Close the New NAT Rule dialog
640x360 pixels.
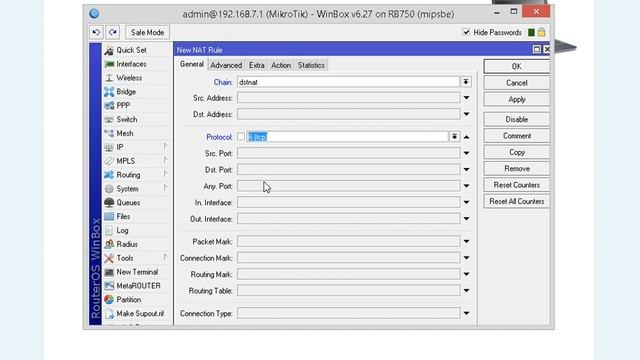pos(547,49)
